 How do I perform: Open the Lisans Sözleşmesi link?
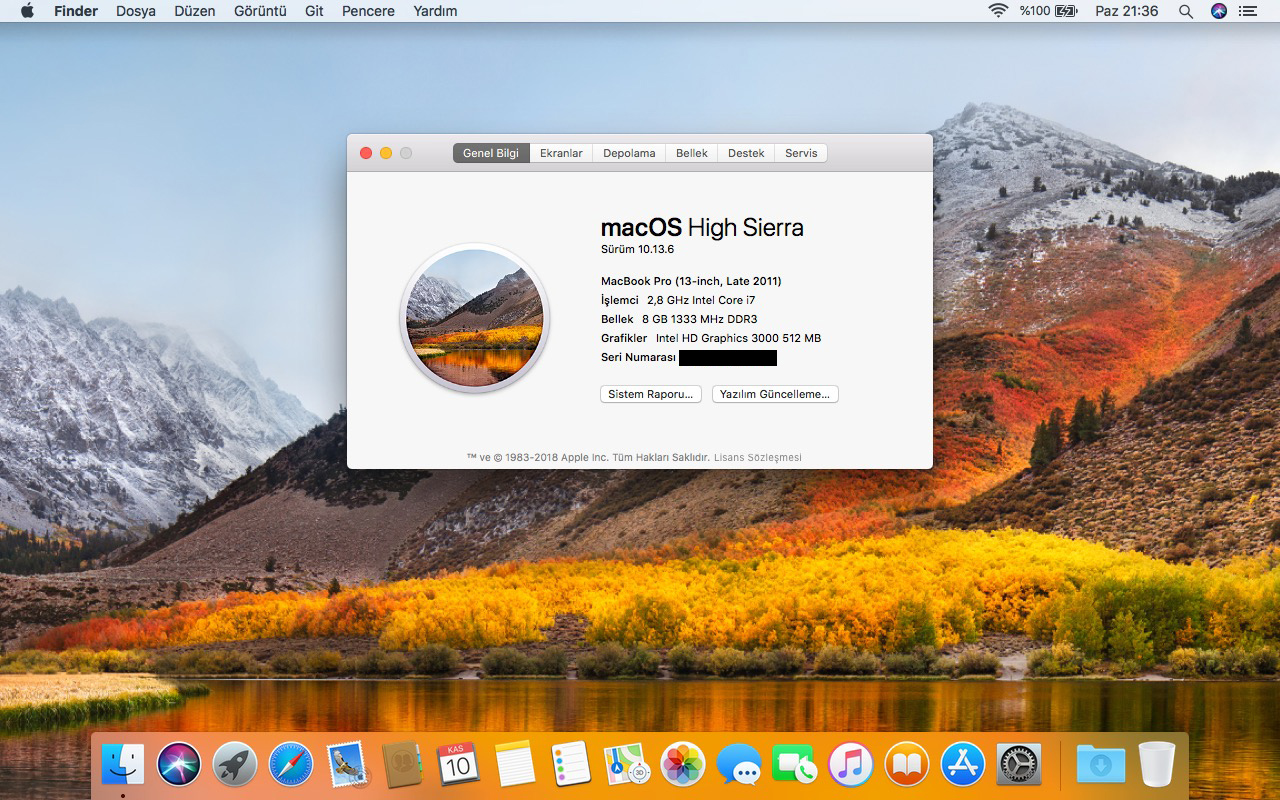(x=758, y=458)
